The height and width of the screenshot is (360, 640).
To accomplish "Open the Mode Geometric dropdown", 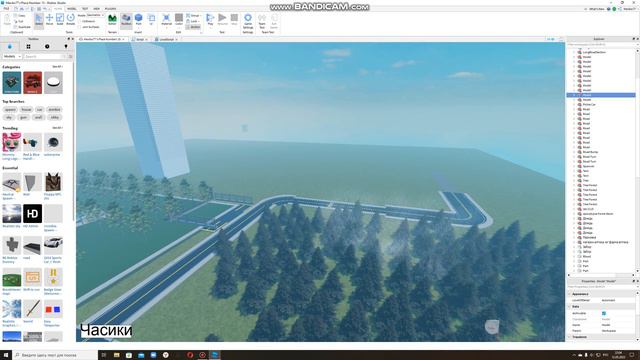I will click(96, 16).
